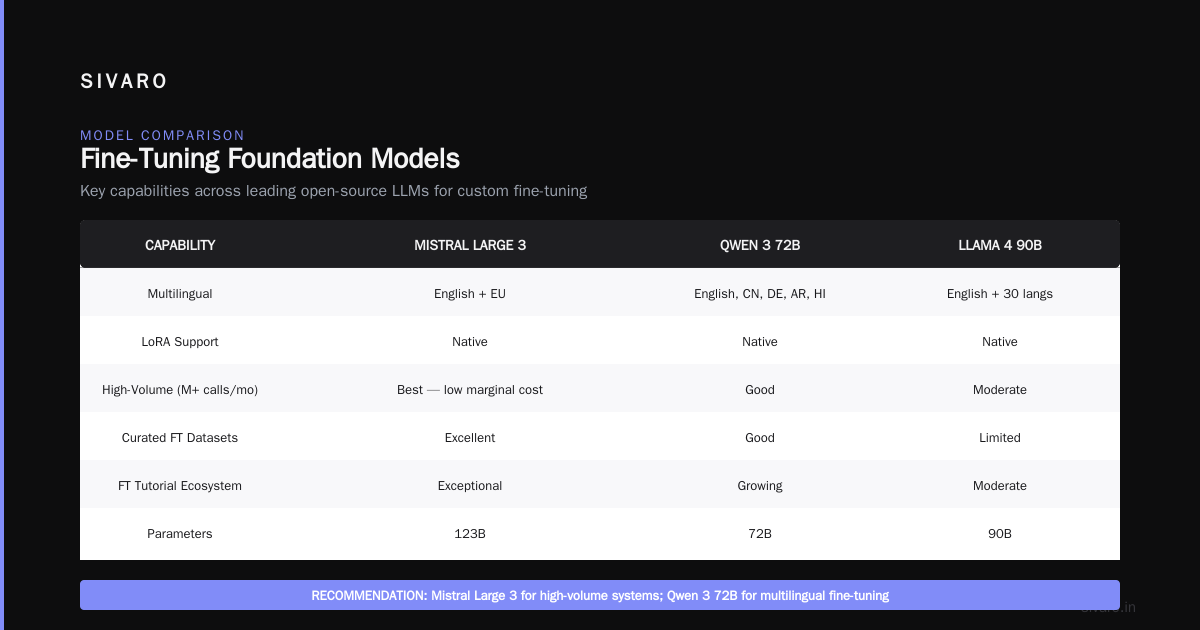1200x630 pixels.
Task: Click the subtitle about open-source LLMs
Action: tap(333, 191)
